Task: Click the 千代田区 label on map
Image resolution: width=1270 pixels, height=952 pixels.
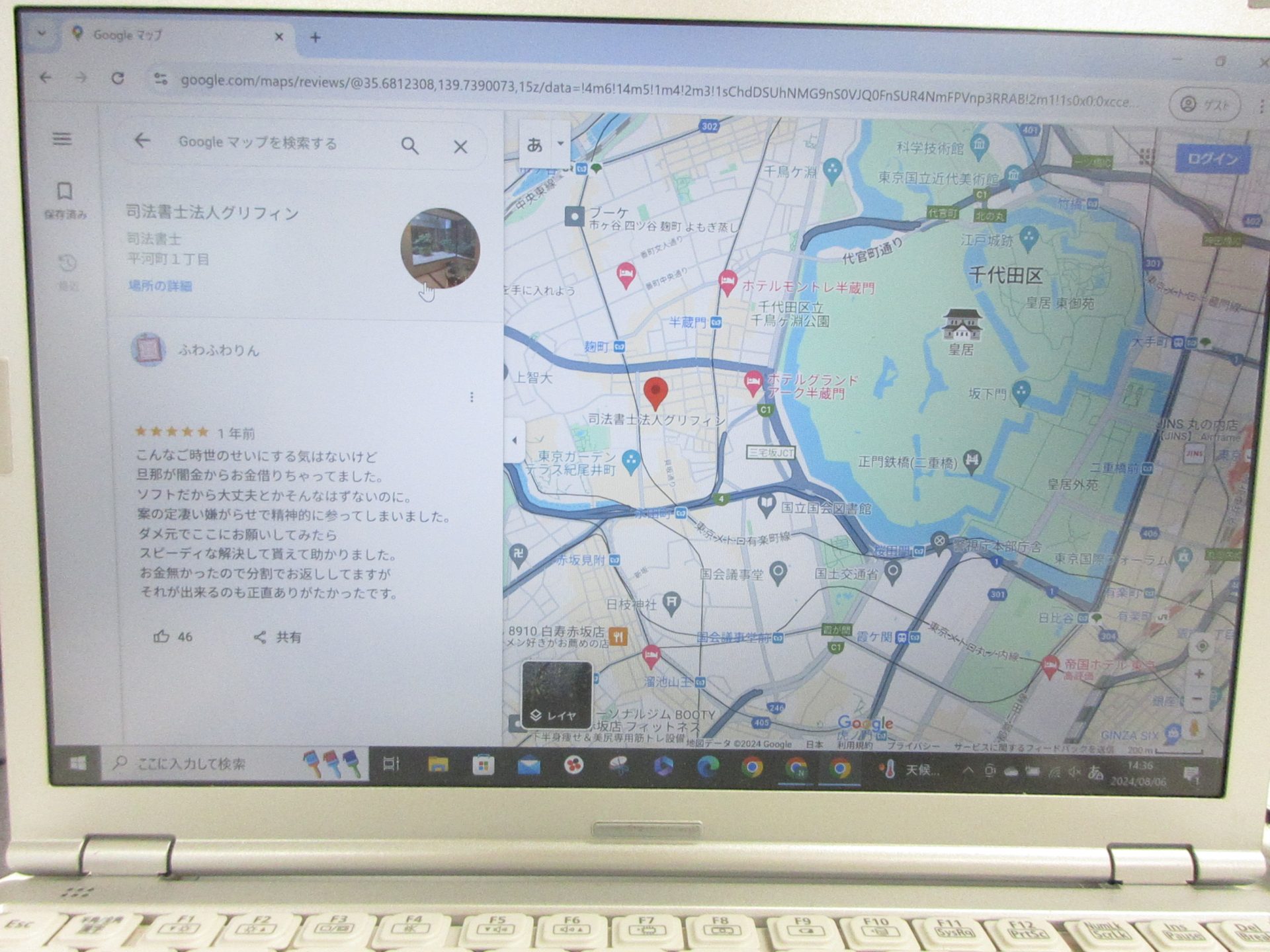Action: click(1005, 276)
